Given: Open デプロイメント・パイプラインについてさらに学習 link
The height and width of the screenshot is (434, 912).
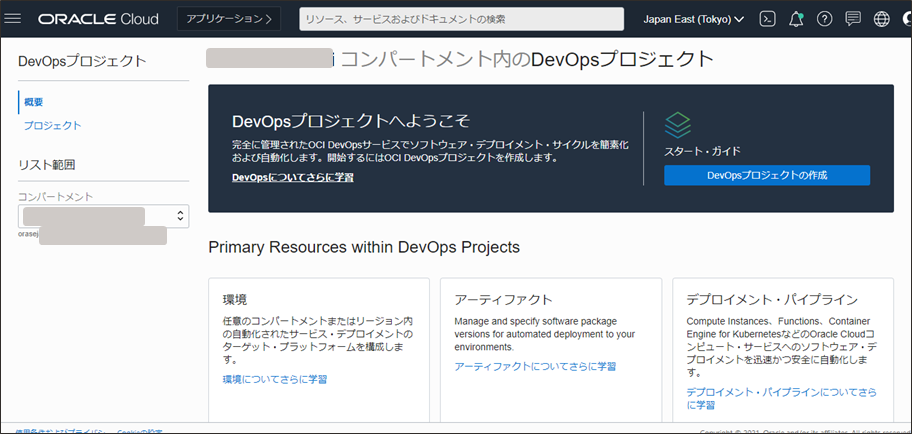Looking at the screenshot, I should click(781, 398).
